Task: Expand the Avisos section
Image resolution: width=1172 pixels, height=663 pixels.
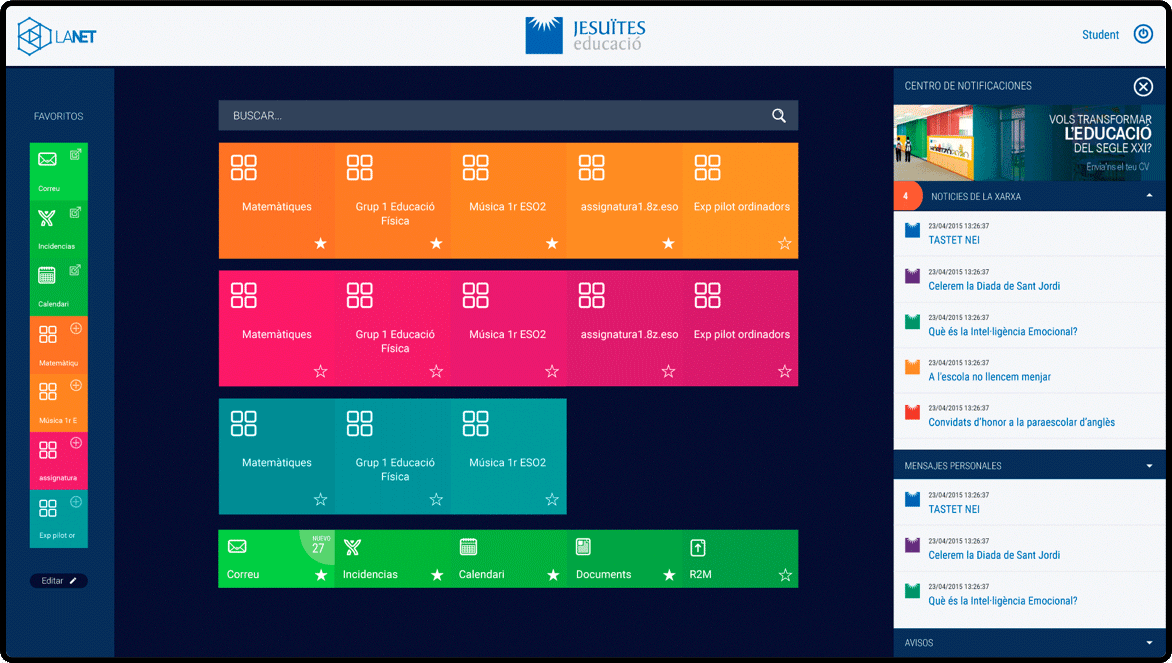Action: (1146, 643)
